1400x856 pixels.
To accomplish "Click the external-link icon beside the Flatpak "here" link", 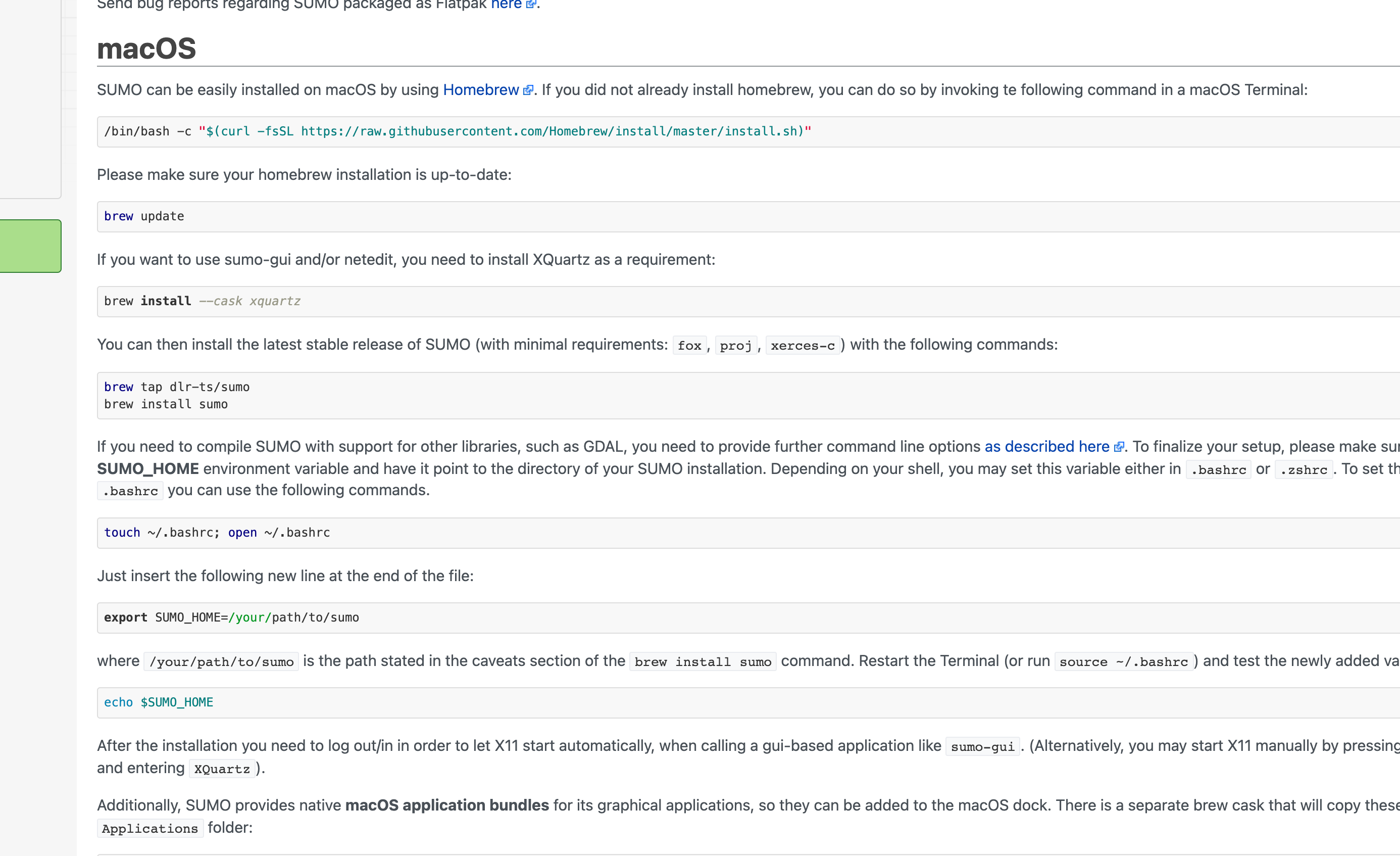I will point(532,5).
